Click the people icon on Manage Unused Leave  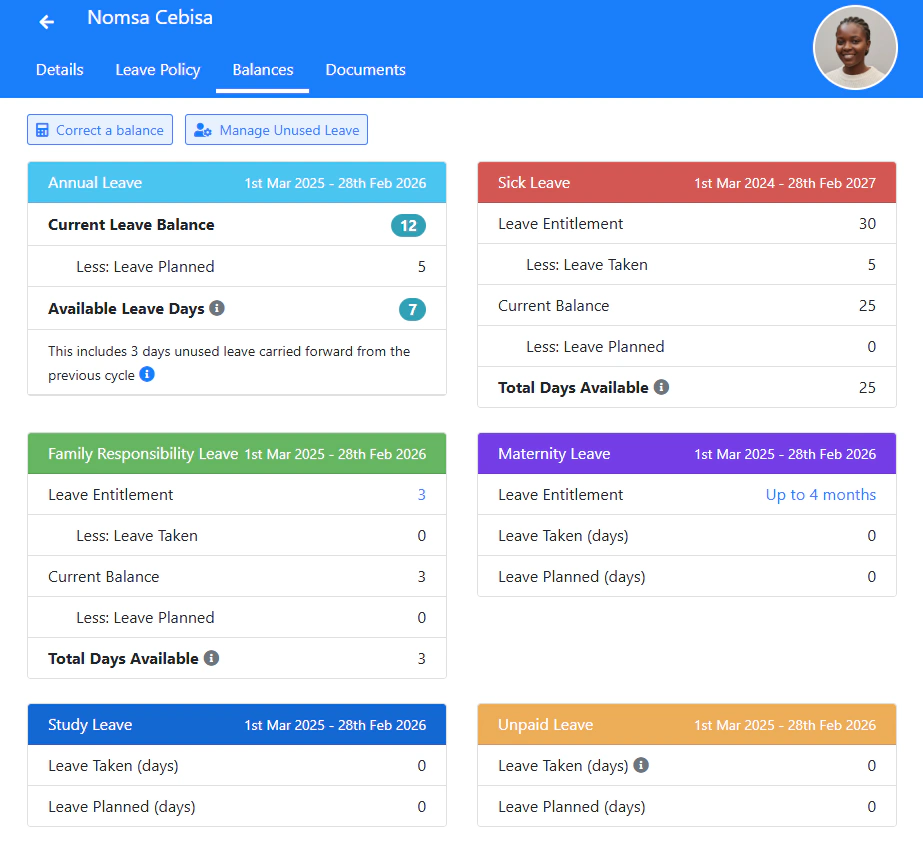[203, 129]
